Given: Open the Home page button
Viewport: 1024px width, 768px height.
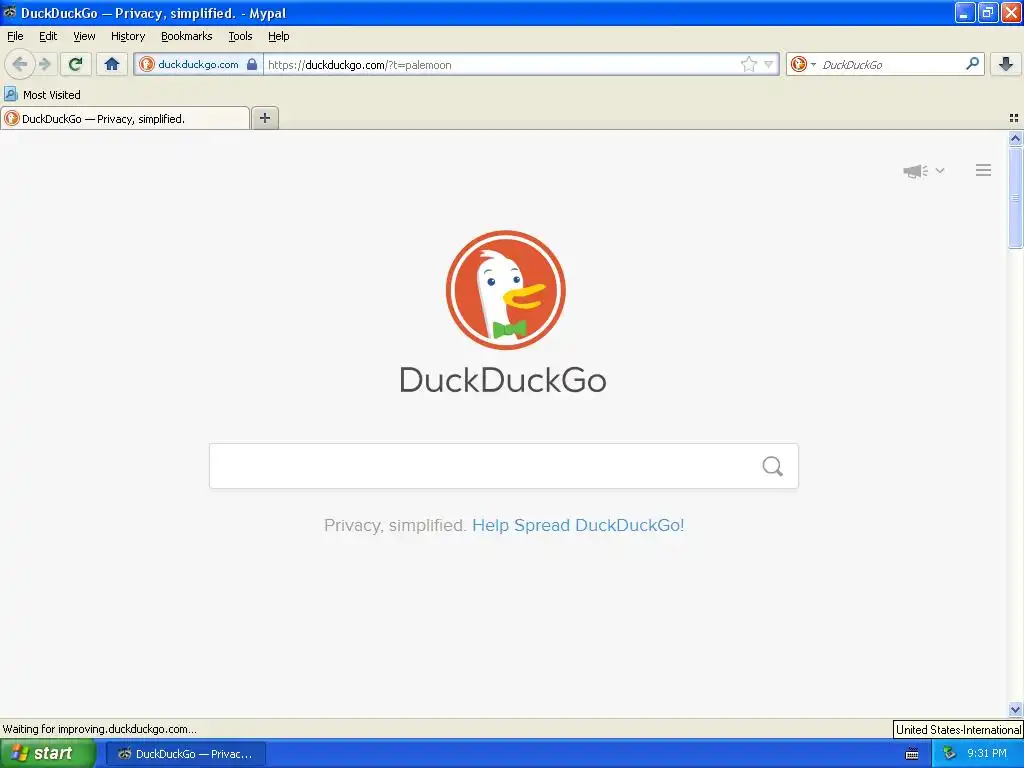Looking at the screenshot, I should tap(112, 64).
